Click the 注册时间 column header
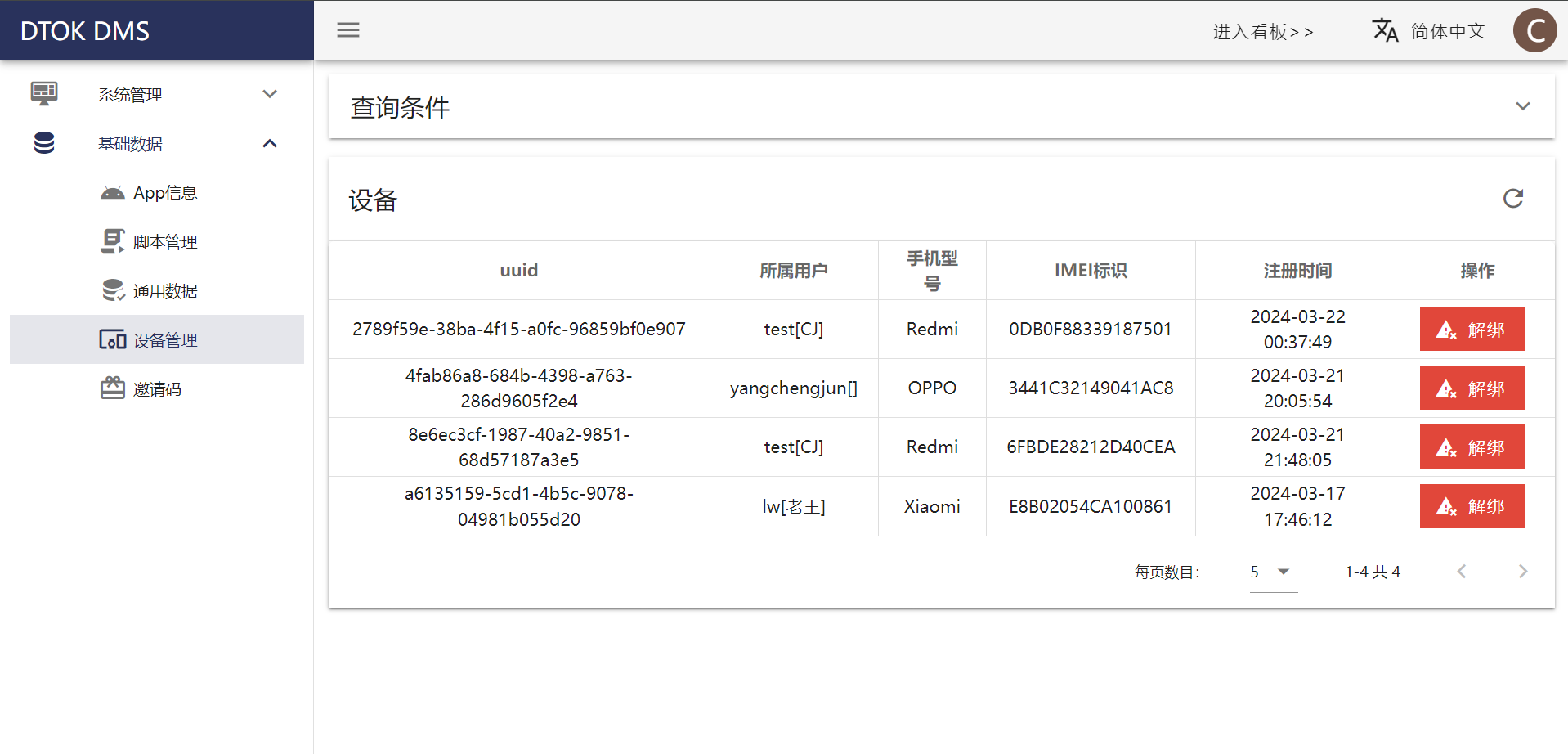 click(x=1297, y=270)
